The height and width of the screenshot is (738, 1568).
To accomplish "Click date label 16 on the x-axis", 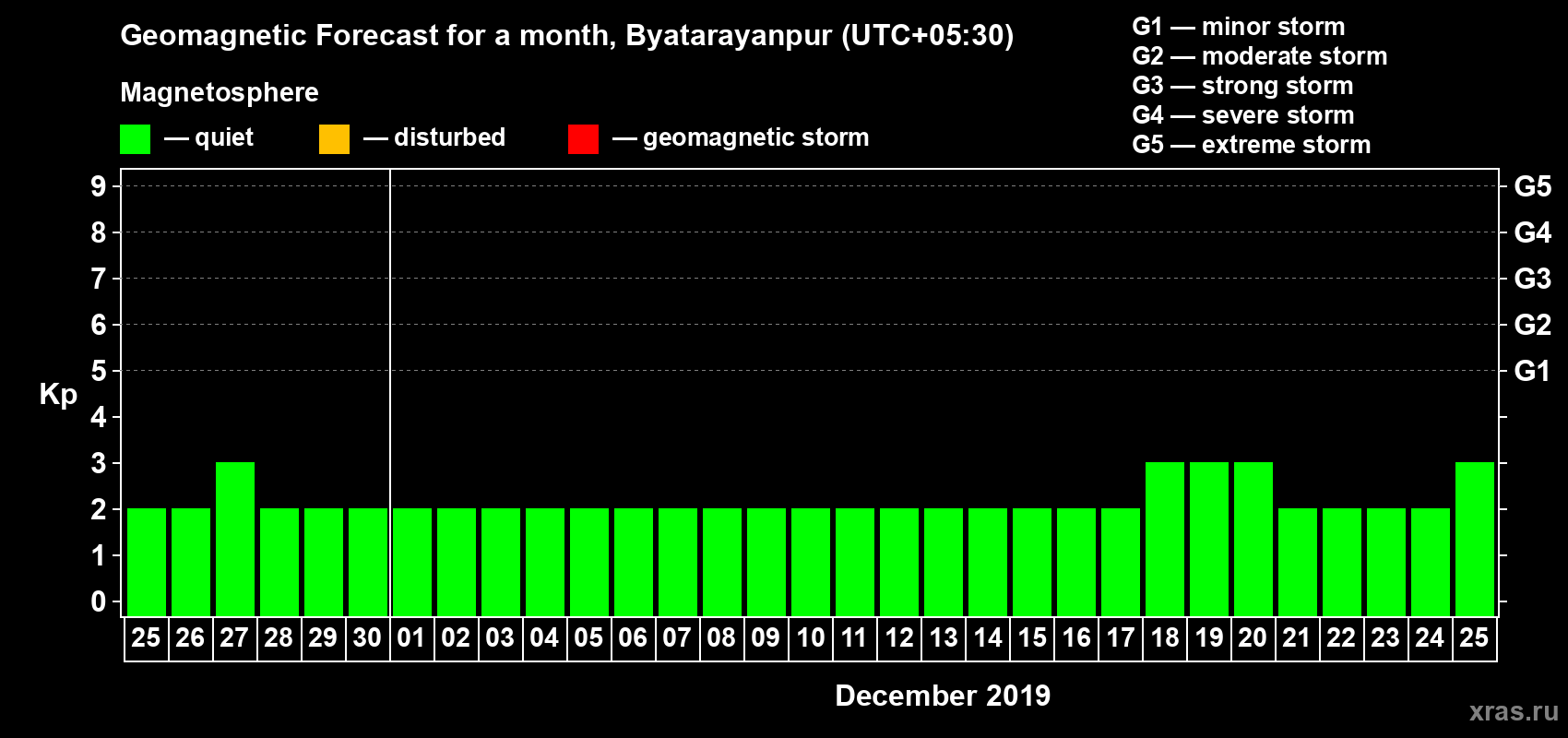I will [1075, 637].
